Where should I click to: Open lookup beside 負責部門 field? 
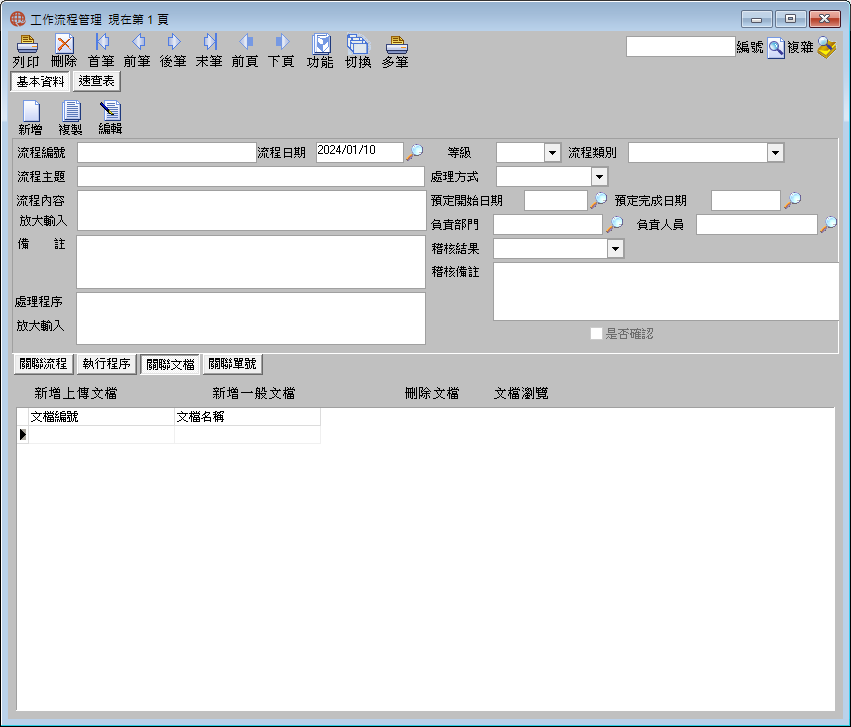[x=615, y=224]
